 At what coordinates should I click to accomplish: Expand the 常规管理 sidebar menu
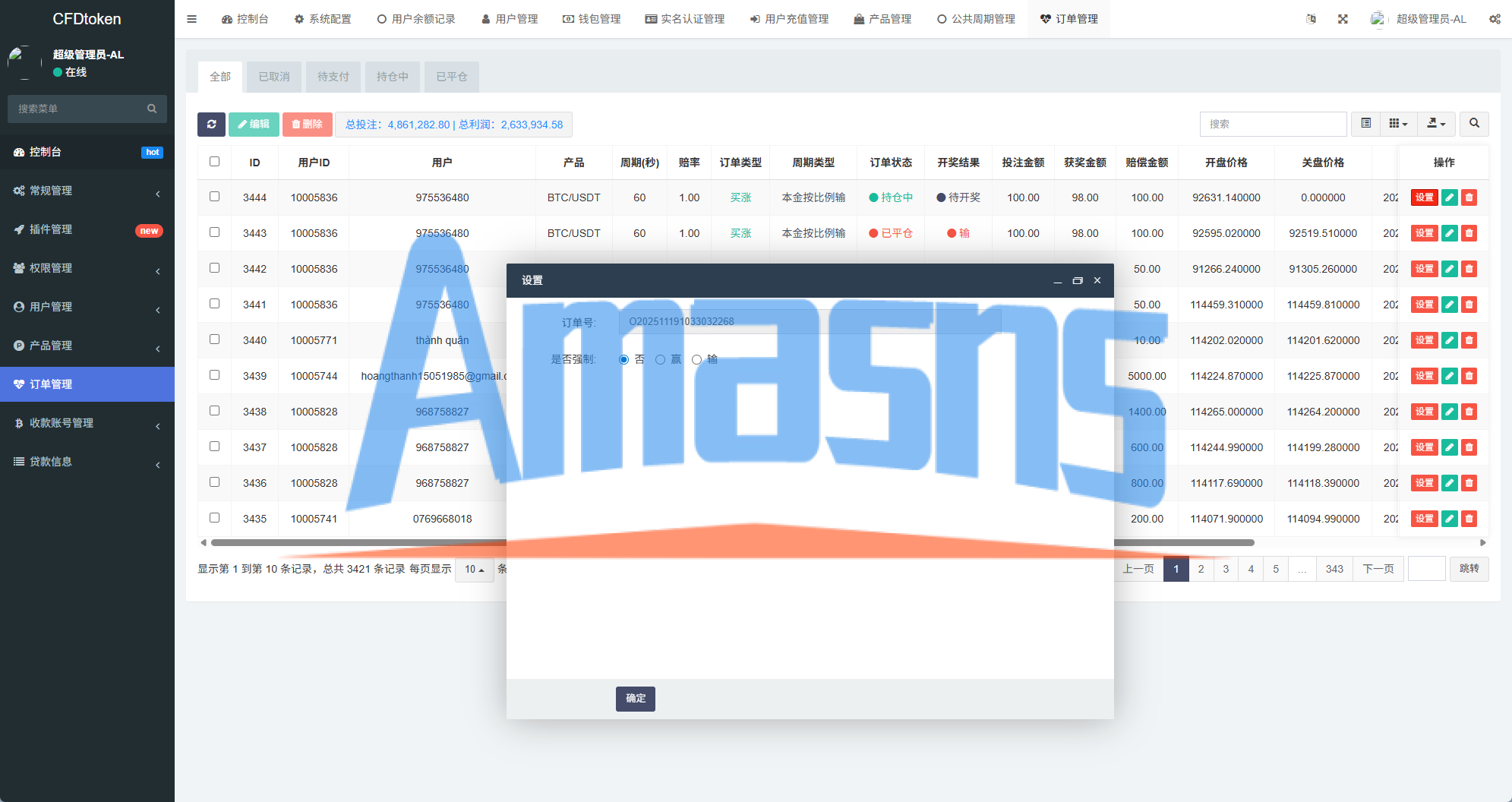point(87,191)
